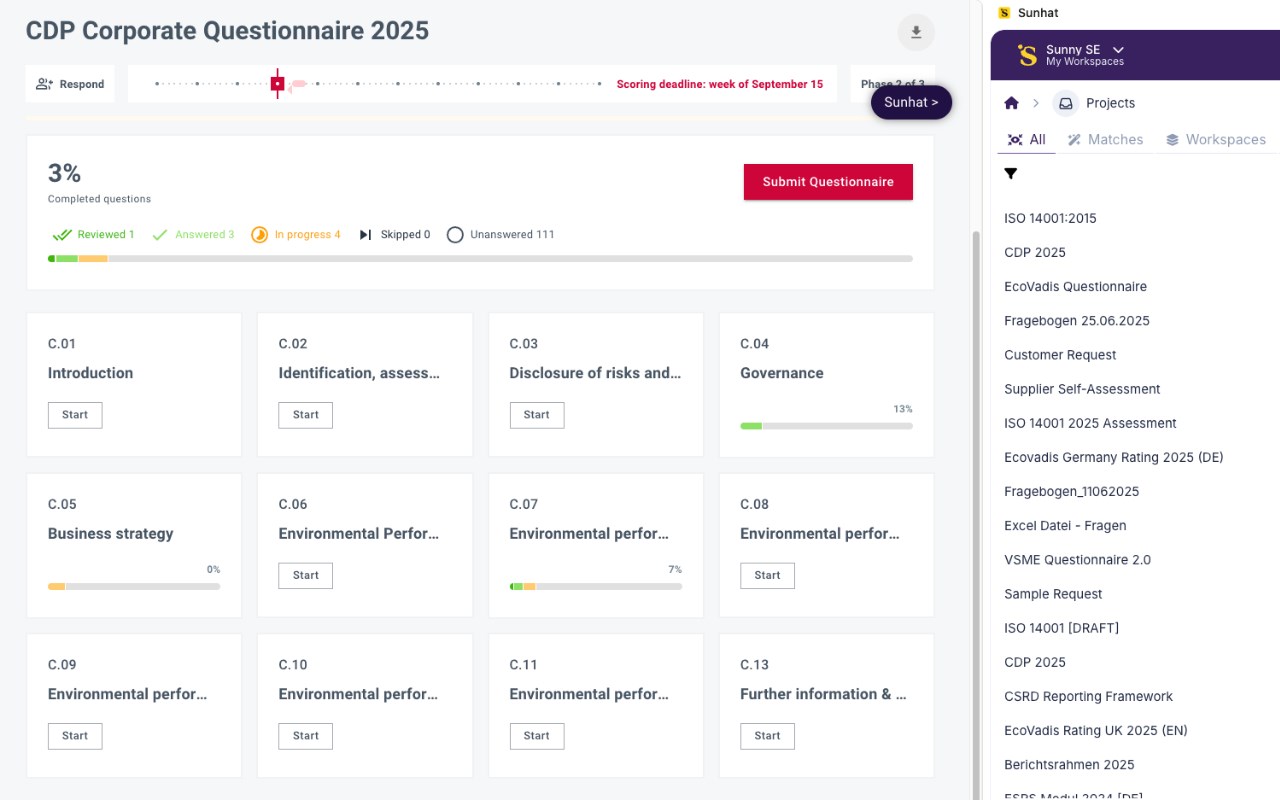
Task: Click the C.04 Governance progress bar
Action: [x=826, y=426]
